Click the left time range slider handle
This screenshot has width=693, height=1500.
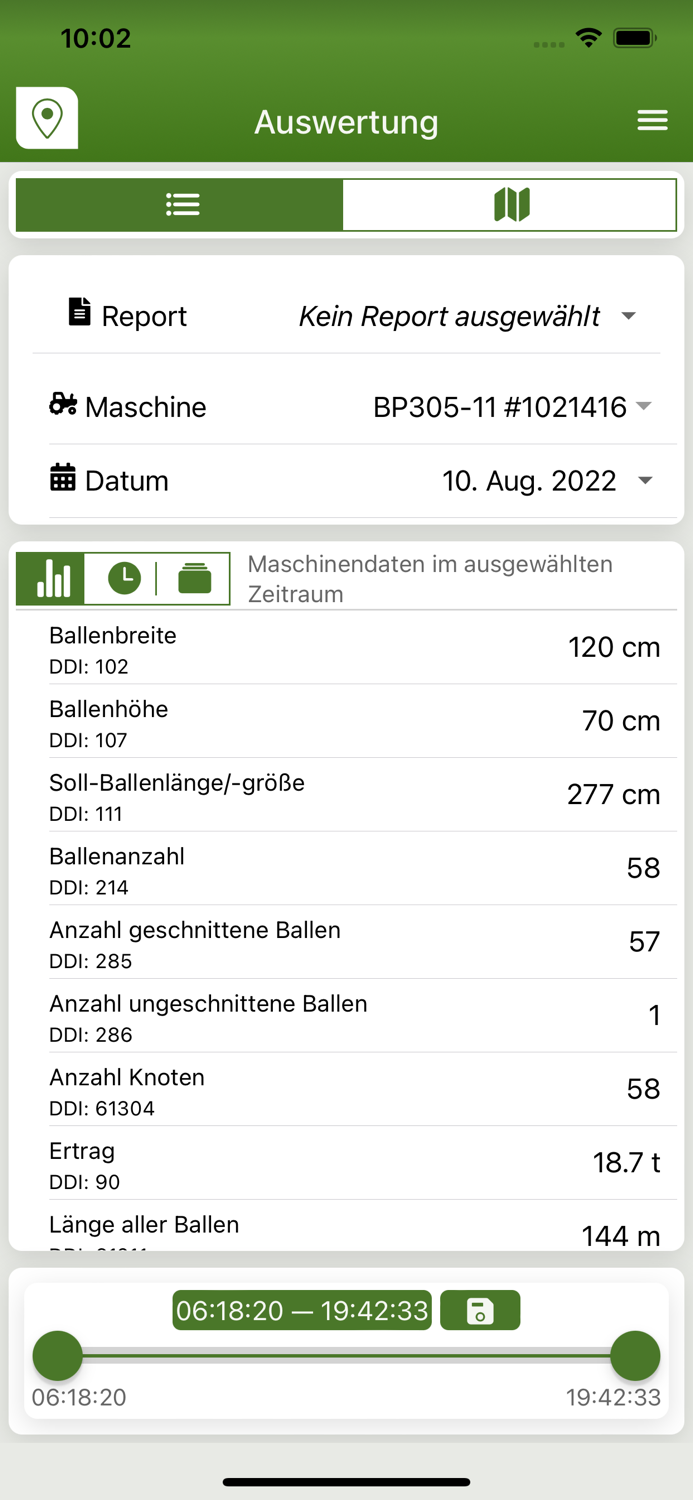tap(57, 1355)
